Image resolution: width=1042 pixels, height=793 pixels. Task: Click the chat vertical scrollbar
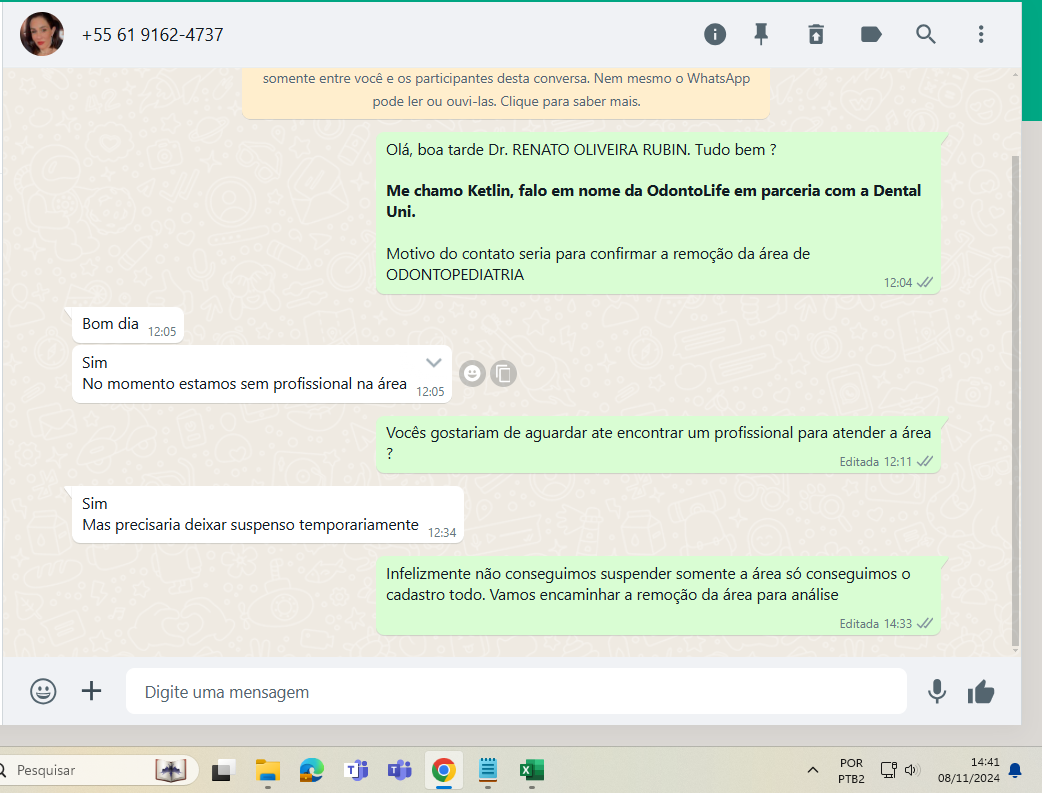[1015, 401]
